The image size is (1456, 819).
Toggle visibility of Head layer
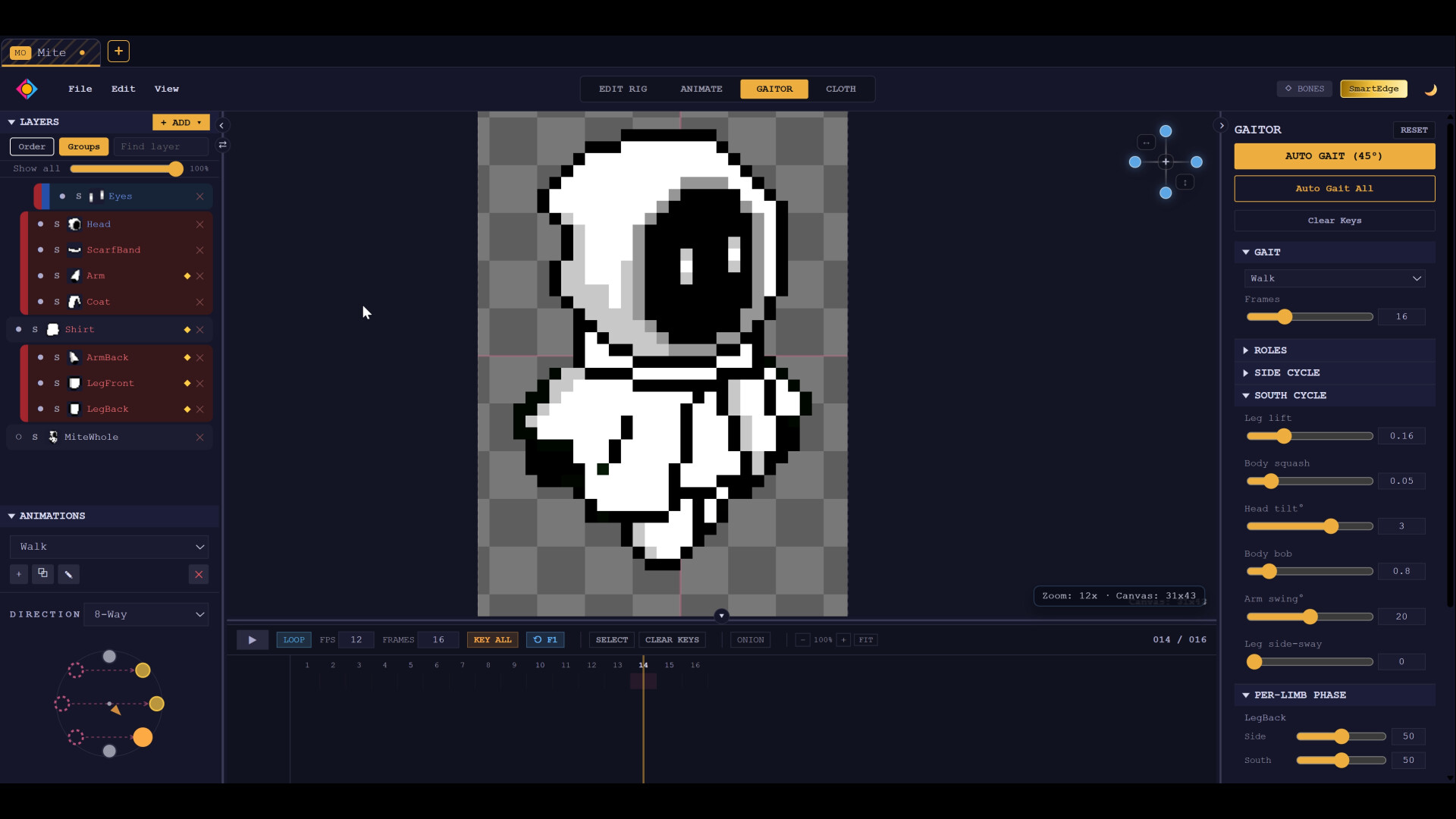coord(40,224)
